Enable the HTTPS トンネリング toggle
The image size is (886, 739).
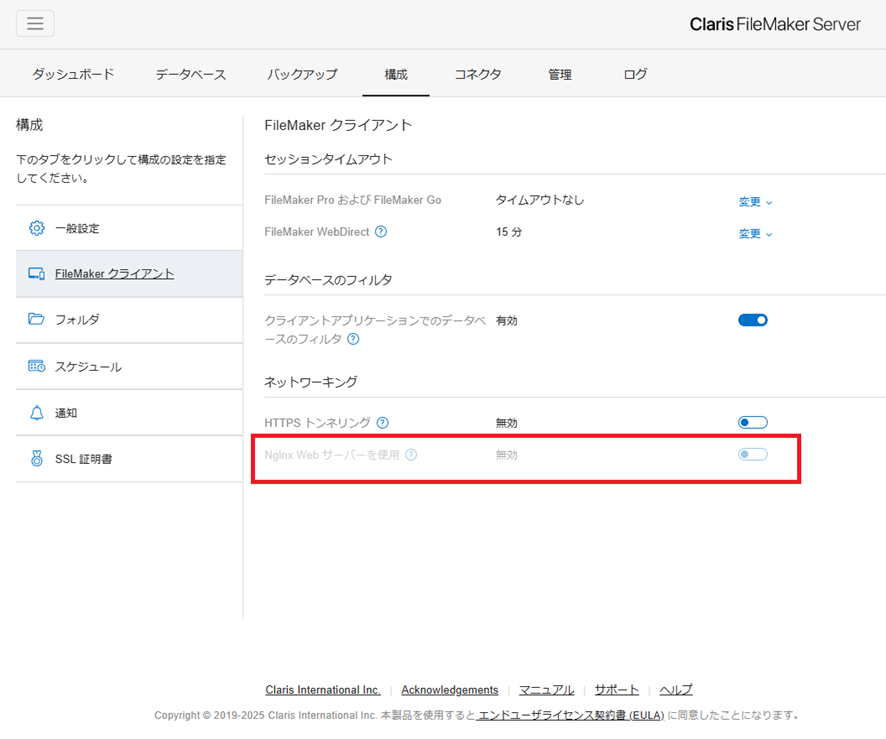[753, 423]
